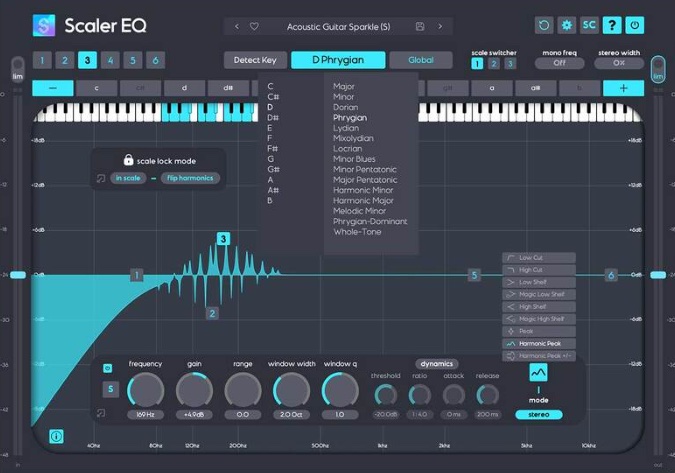Select scale switcher slot 1

tap(477, 64)
